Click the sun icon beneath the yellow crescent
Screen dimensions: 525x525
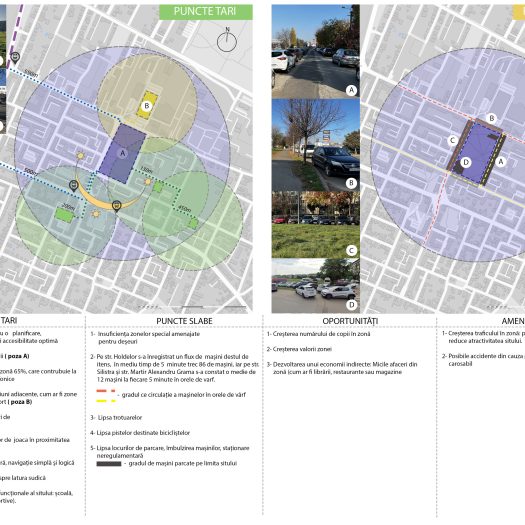96,213
